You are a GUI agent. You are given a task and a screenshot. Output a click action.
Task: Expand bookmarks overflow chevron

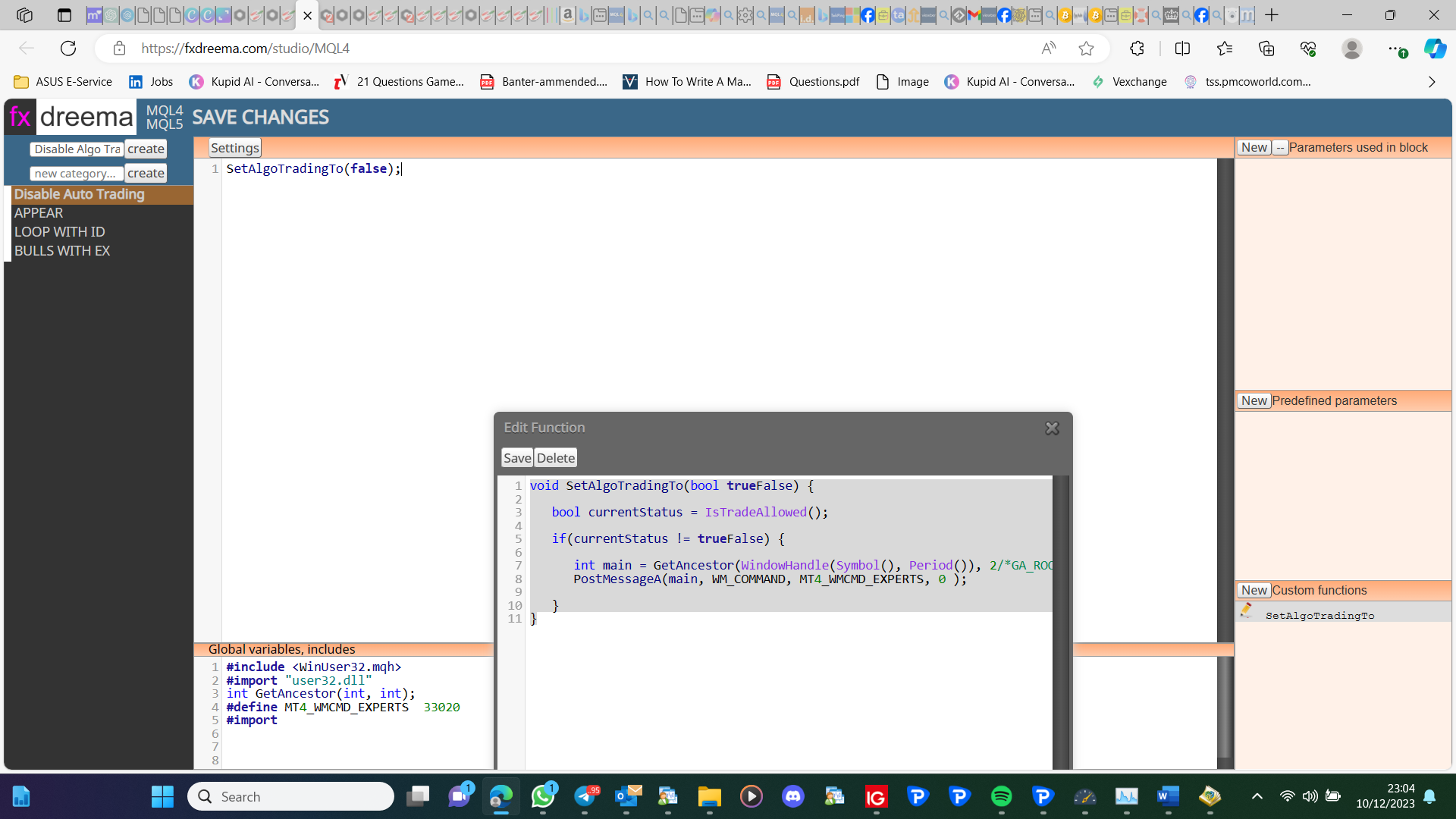tap(1432, 82)
